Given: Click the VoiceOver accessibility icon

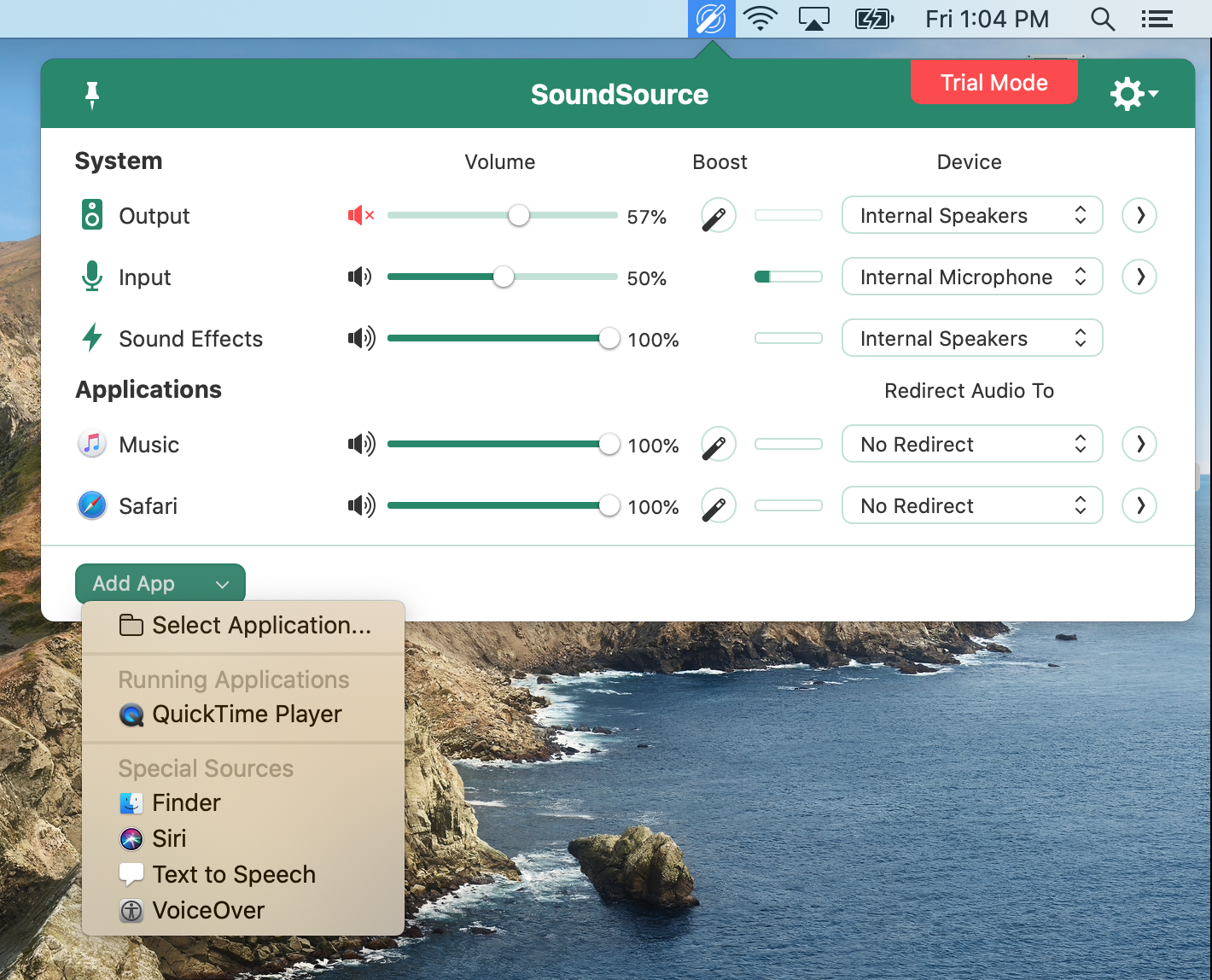Looking at the screenshot, I should (131, 911).
